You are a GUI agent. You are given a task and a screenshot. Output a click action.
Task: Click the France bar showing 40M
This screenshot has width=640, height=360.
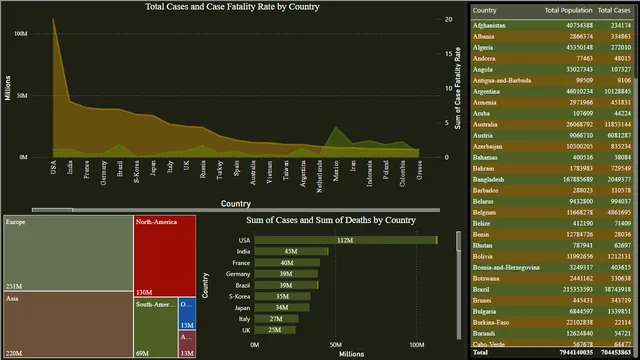click(x=287, y=263)
